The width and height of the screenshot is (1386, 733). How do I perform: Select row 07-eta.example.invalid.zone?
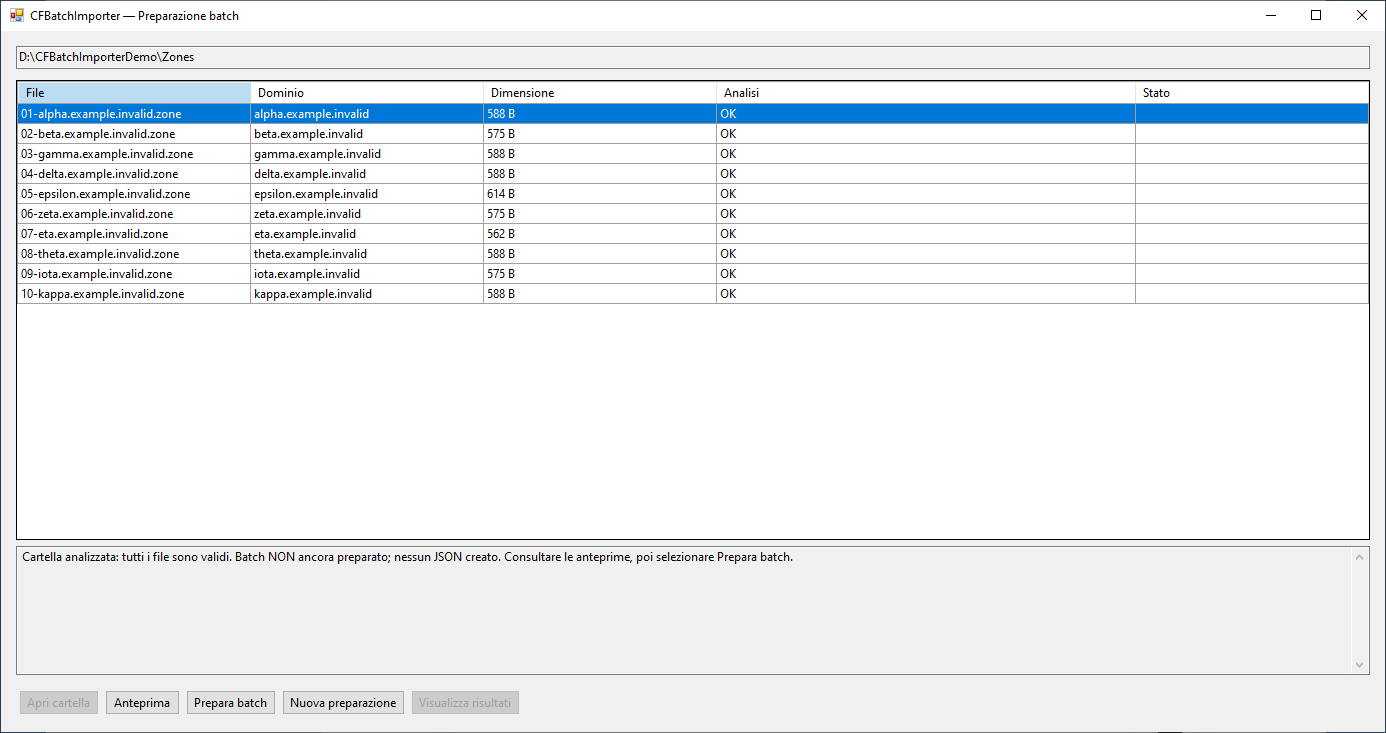click(693, 234)
